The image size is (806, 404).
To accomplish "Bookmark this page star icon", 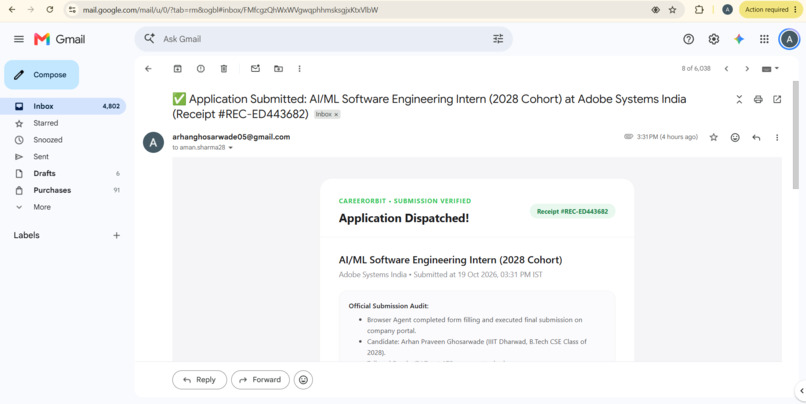I will (672, 10).
